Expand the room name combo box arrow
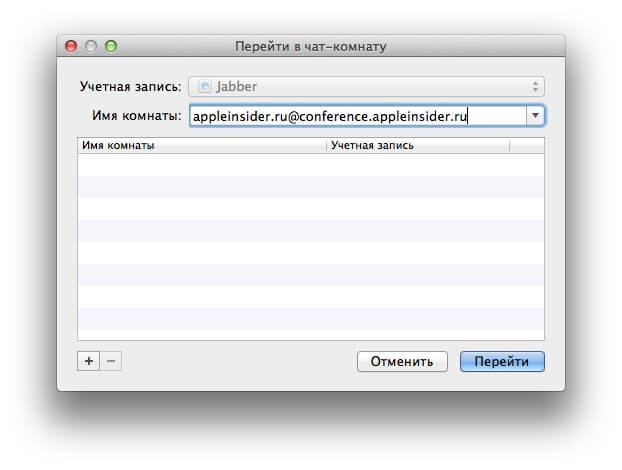Viewport: 622px width, 470px height. click(x=535, y=116)
